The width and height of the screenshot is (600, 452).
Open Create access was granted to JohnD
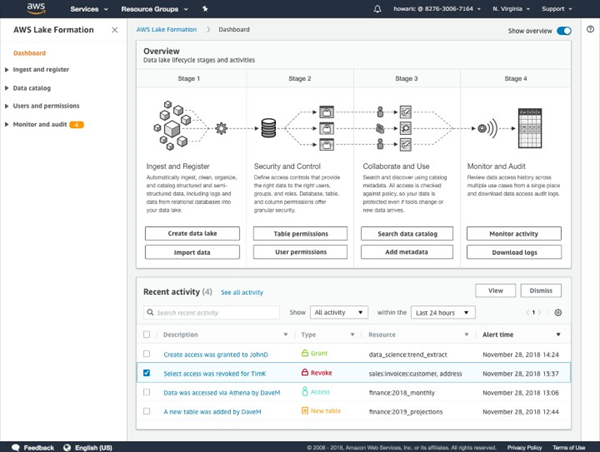pos(216,354)
